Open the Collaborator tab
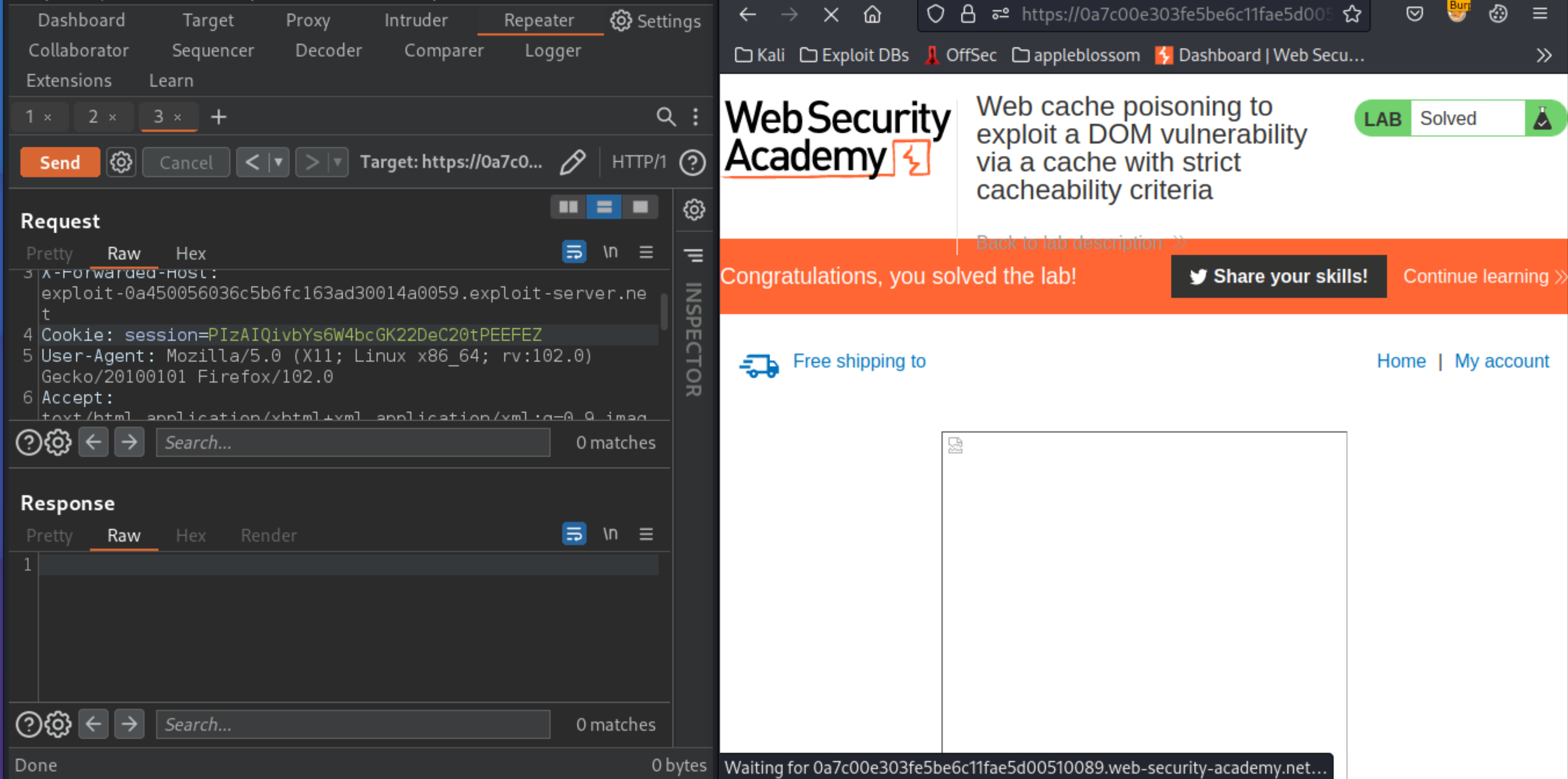Image resolution: width=1568 pixels, height=779 pixels. point(79,50)
